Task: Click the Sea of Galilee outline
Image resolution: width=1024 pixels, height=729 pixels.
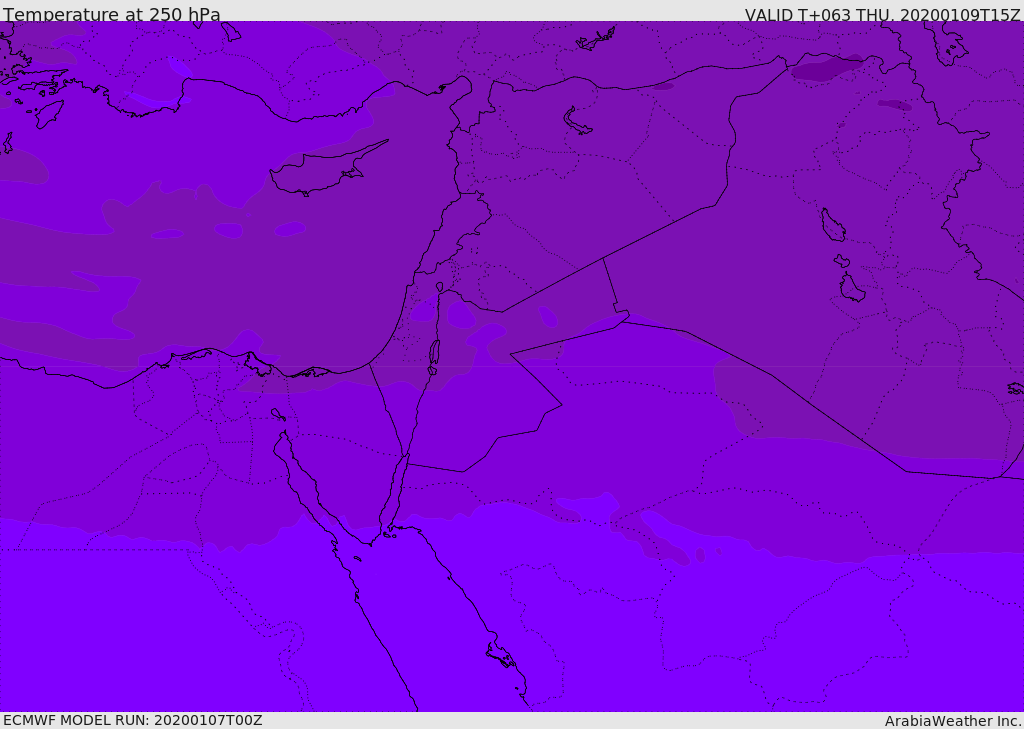Action: point(440,287)
